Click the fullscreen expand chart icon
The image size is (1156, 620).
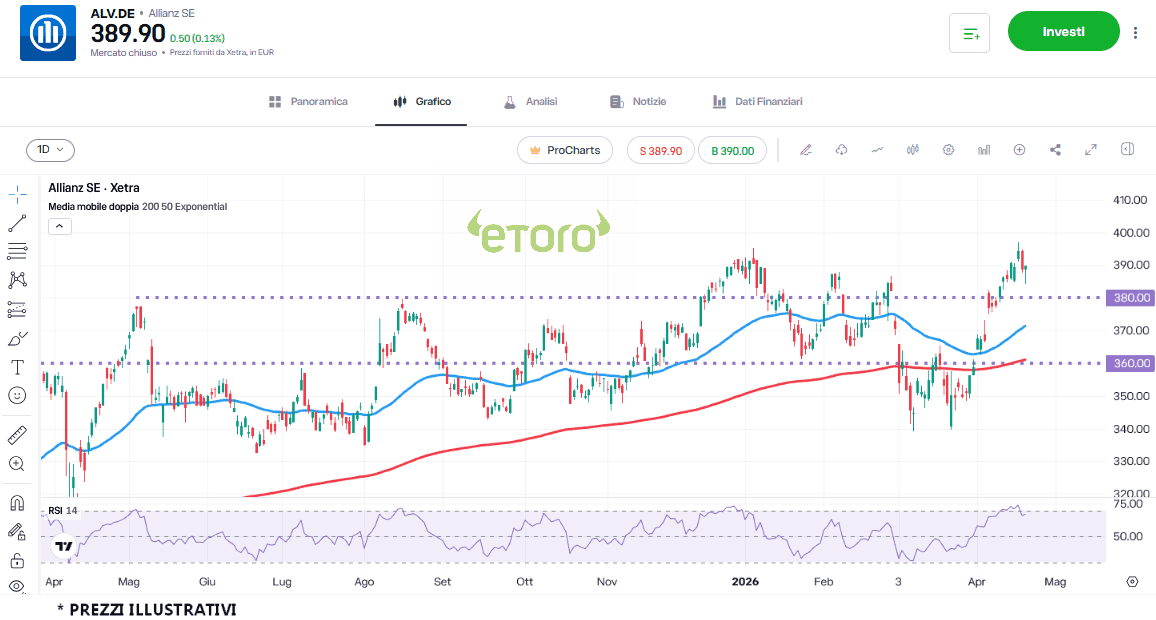1091,150
